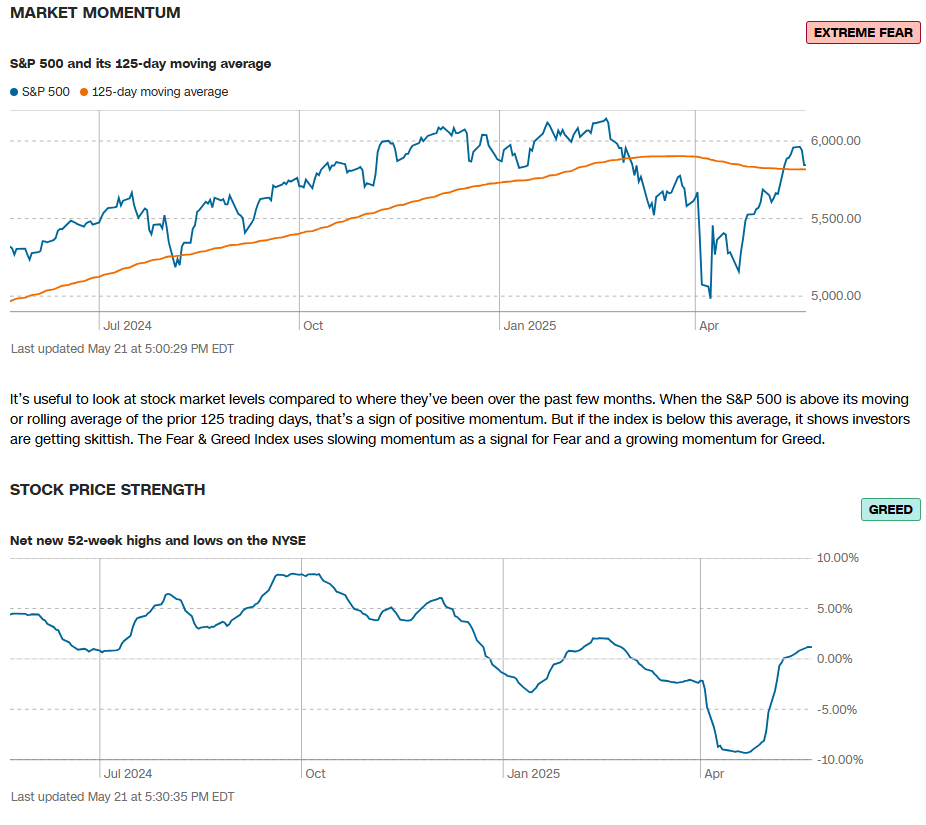Screen dimensions: 926x825
Task: Click the EXTREME FEAR indicator badge
Action: pyautogui.click(x=862, y=32)
